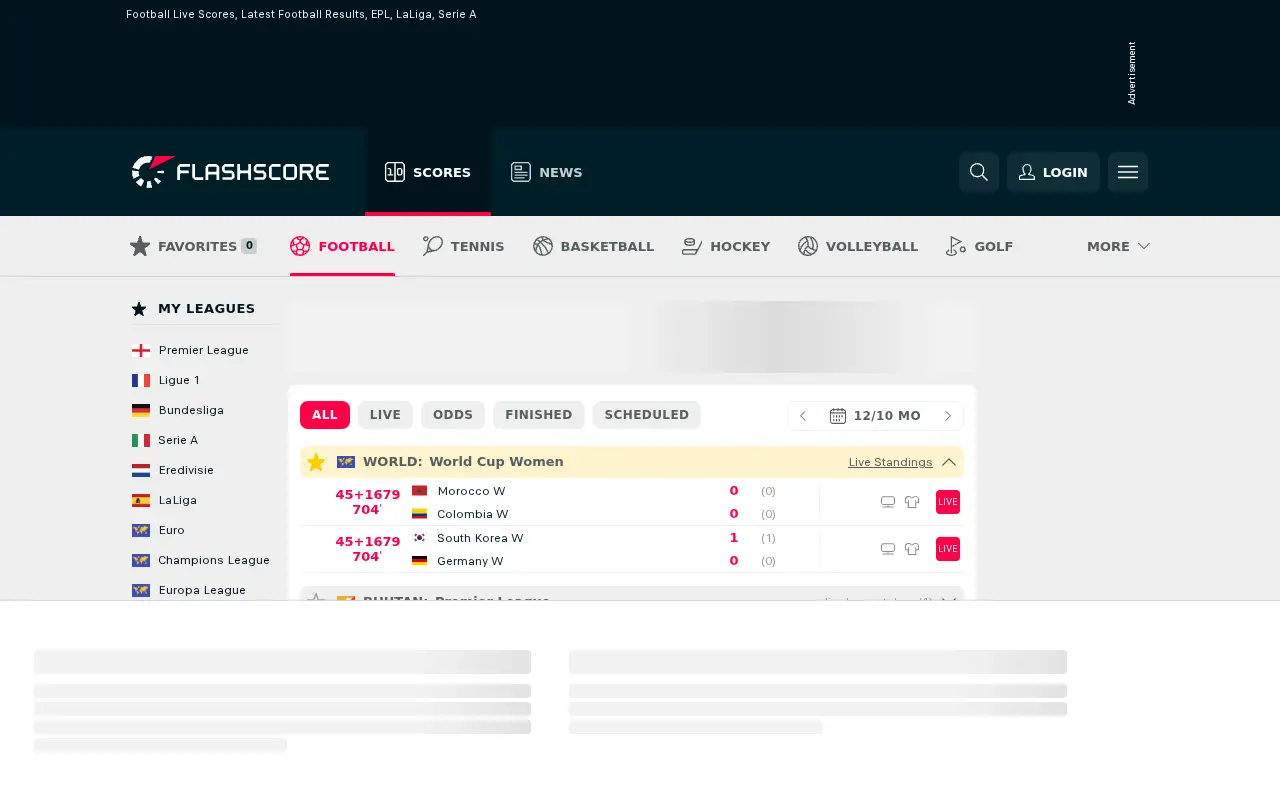Go to previous day arrow
Screen dimensions: 1280x800
point(803,416)
